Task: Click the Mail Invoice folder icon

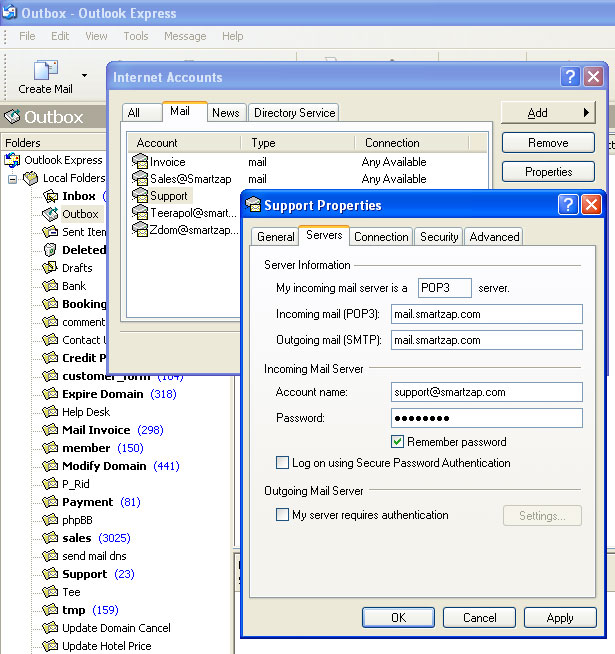Action: [50, 430]
